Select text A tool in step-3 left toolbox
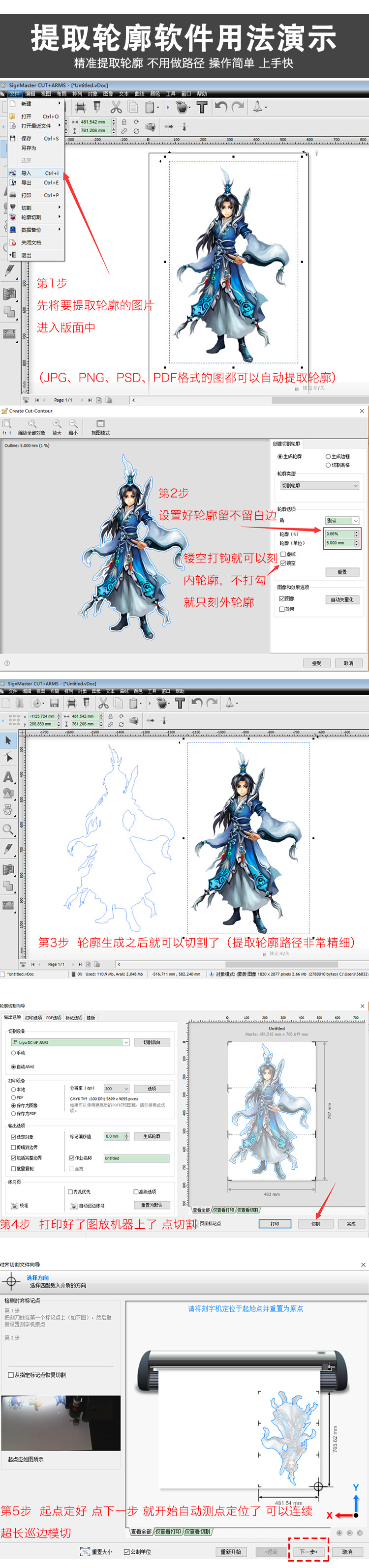369x1568 pixels. (x=8, y=777)
